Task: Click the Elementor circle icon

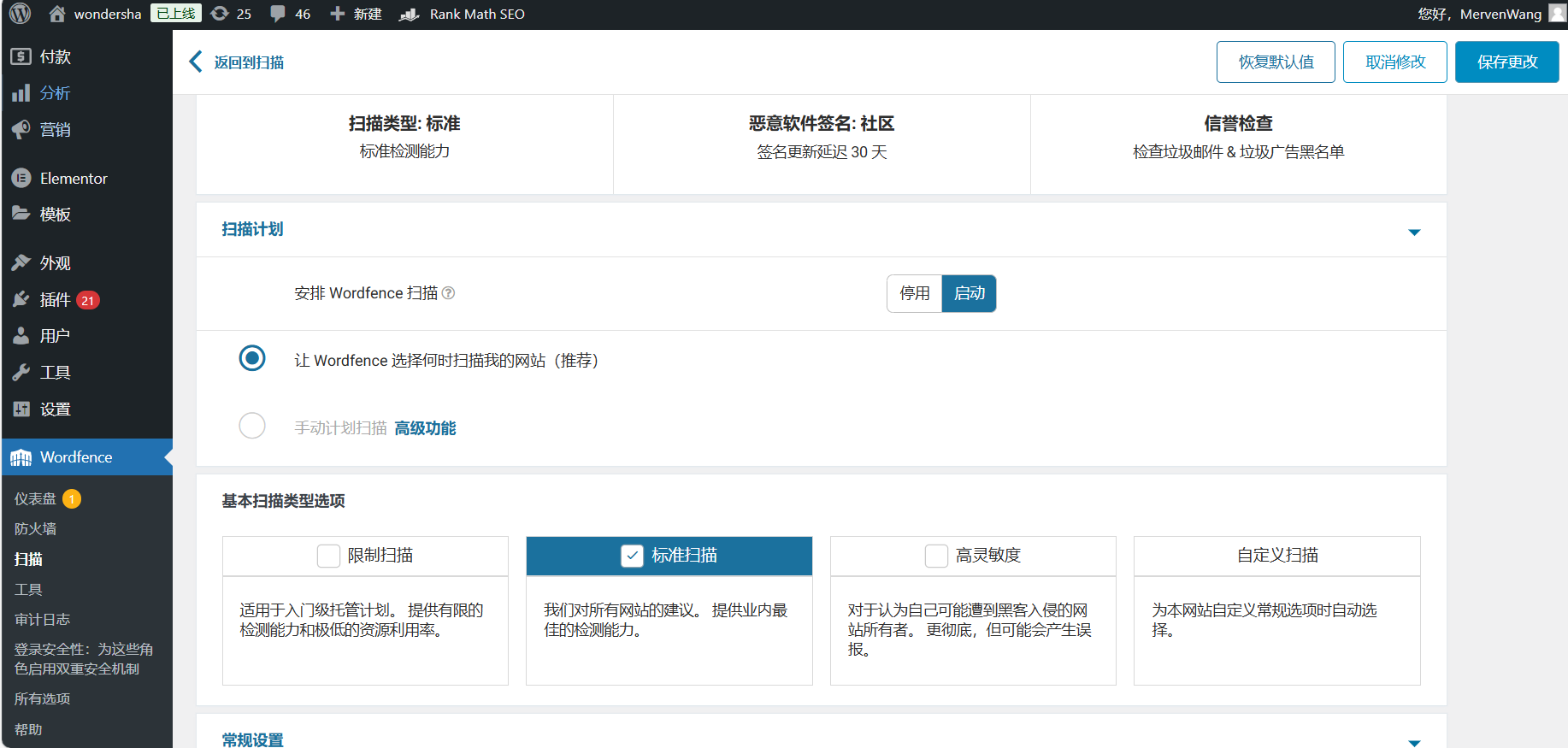Action: pos(21,178)
